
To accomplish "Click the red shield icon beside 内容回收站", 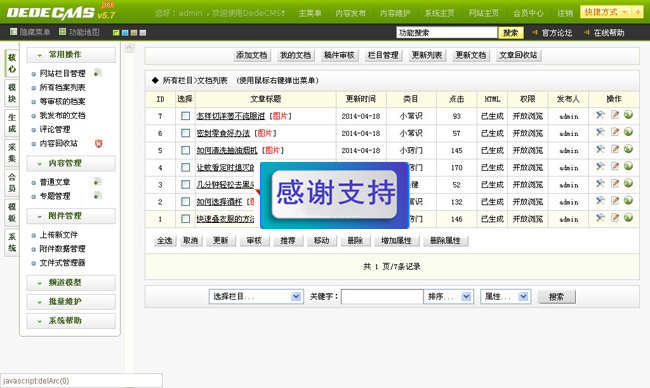I will tap(98, 143).
